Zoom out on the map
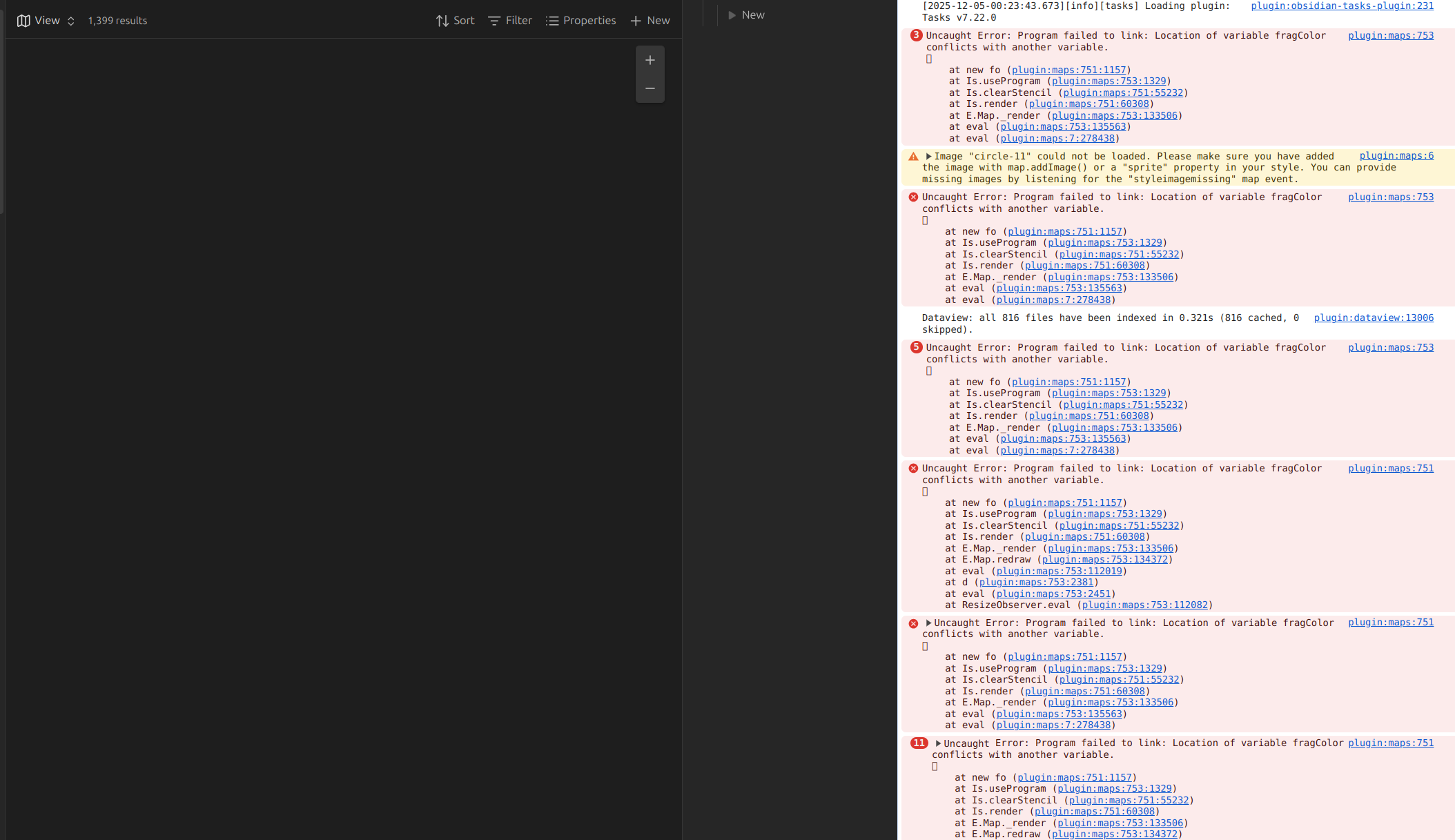Viewport: 1455px width, 840px height. coord(650,88)
